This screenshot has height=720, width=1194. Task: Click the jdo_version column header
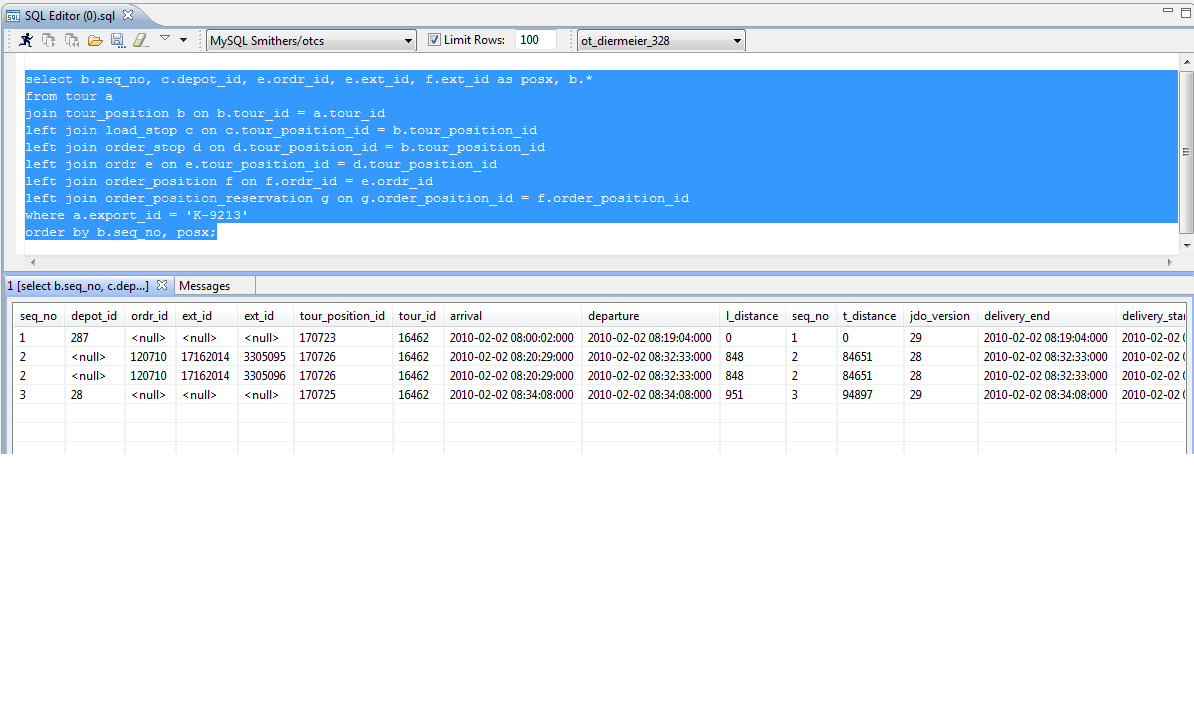pyautogui.click(x=940, y=316)
